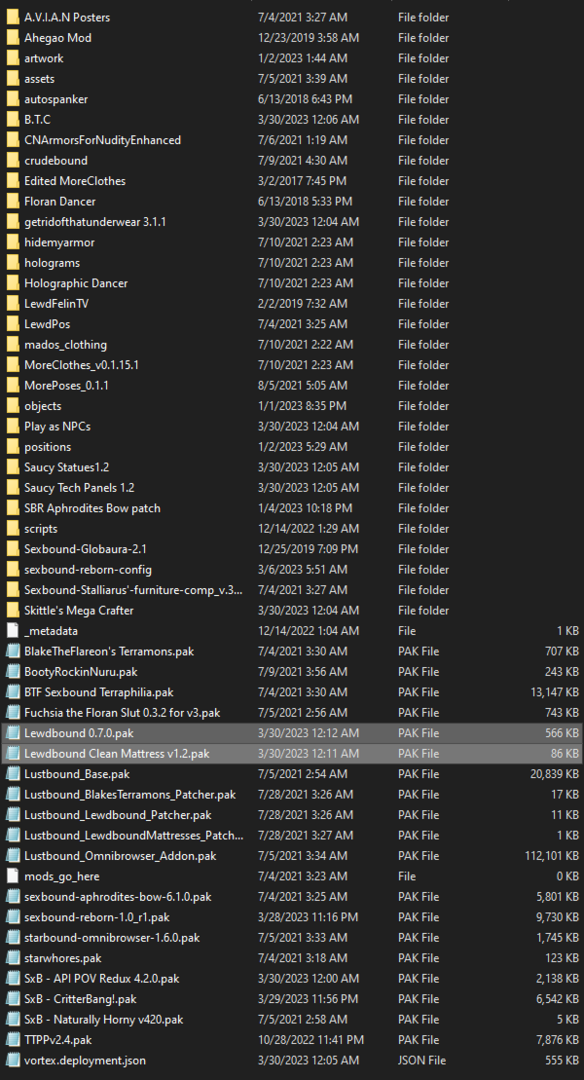
Task: Select MoreClothes_v0.1.15.1 folder name
Action: tap(81, 365)
